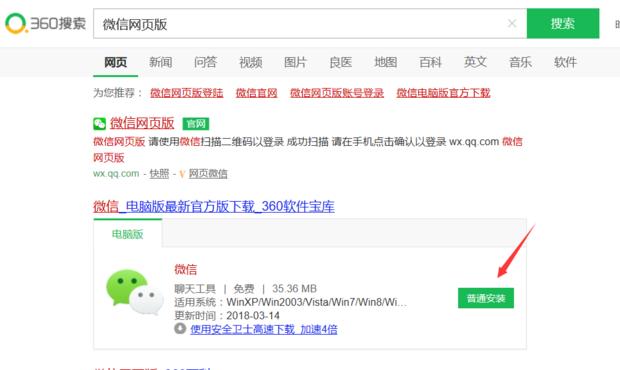The image size is (620, 370).
Task: Open 微信_电脑版最新官方版下载_360软件宝库 result
Action: coord(214,206)
